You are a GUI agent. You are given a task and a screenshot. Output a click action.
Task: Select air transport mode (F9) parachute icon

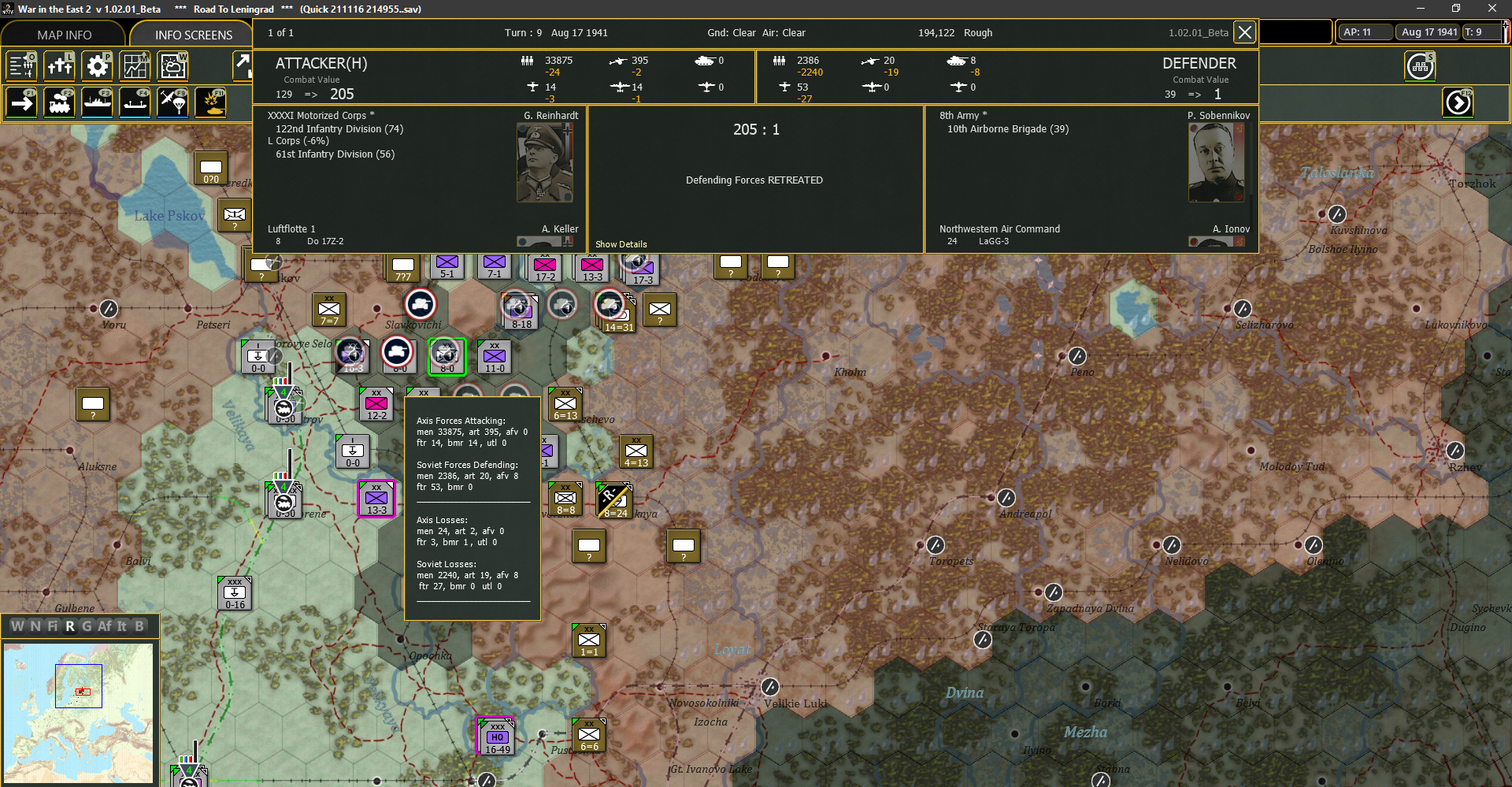pos(172,103)
